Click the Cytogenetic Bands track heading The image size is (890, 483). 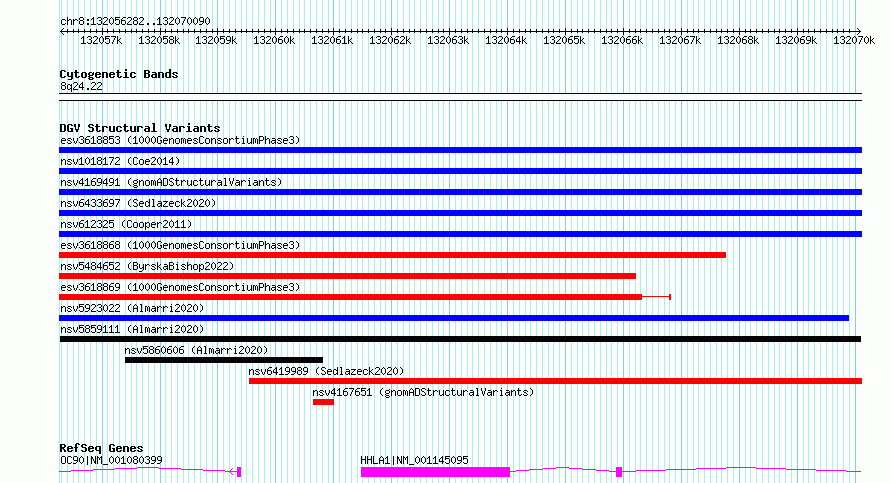(119, 74)
